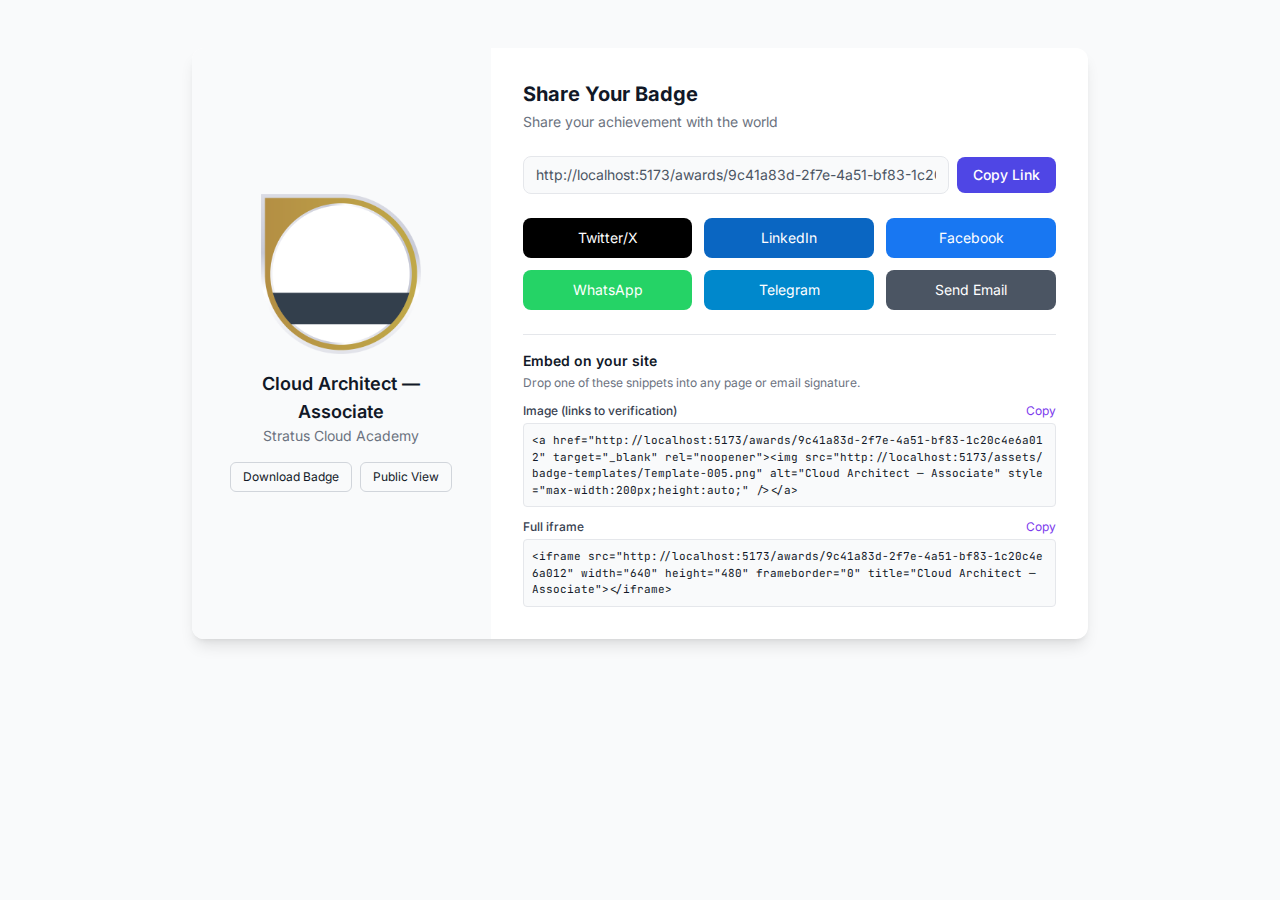Click the badge share URL field
This screenshot has width=1280, height=900.
point(735,175)
